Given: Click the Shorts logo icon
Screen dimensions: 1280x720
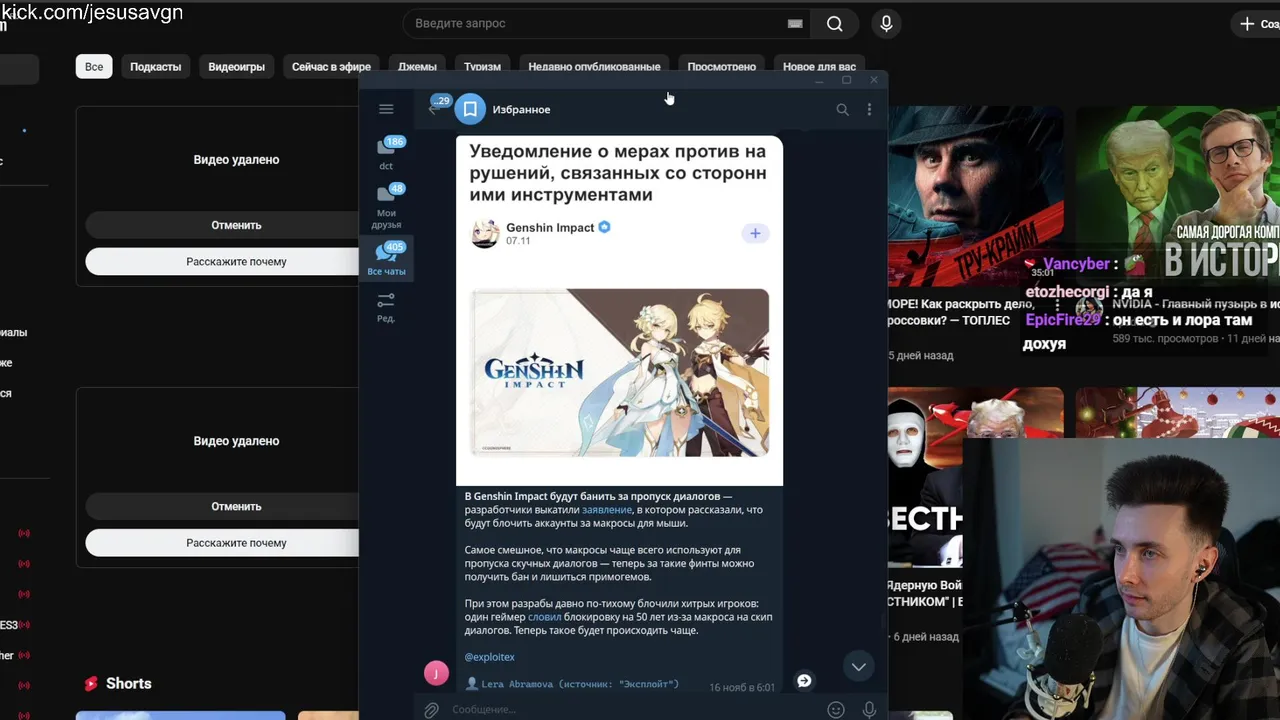Looking at the screenshot, I should point(91,684).
